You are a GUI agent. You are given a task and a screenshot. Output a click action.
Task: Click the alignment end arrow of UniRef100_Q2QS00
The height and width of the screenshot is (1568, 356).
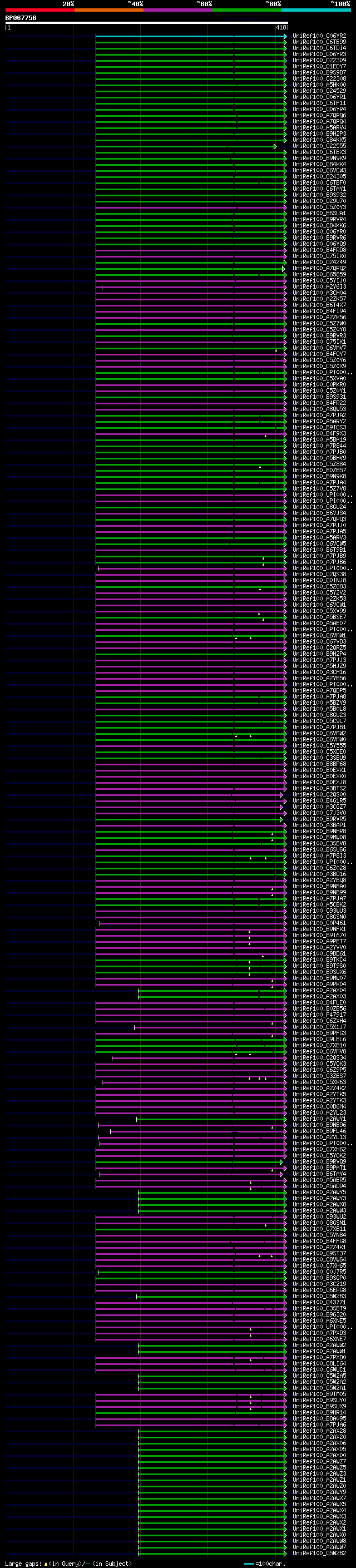tap(281, 795)
